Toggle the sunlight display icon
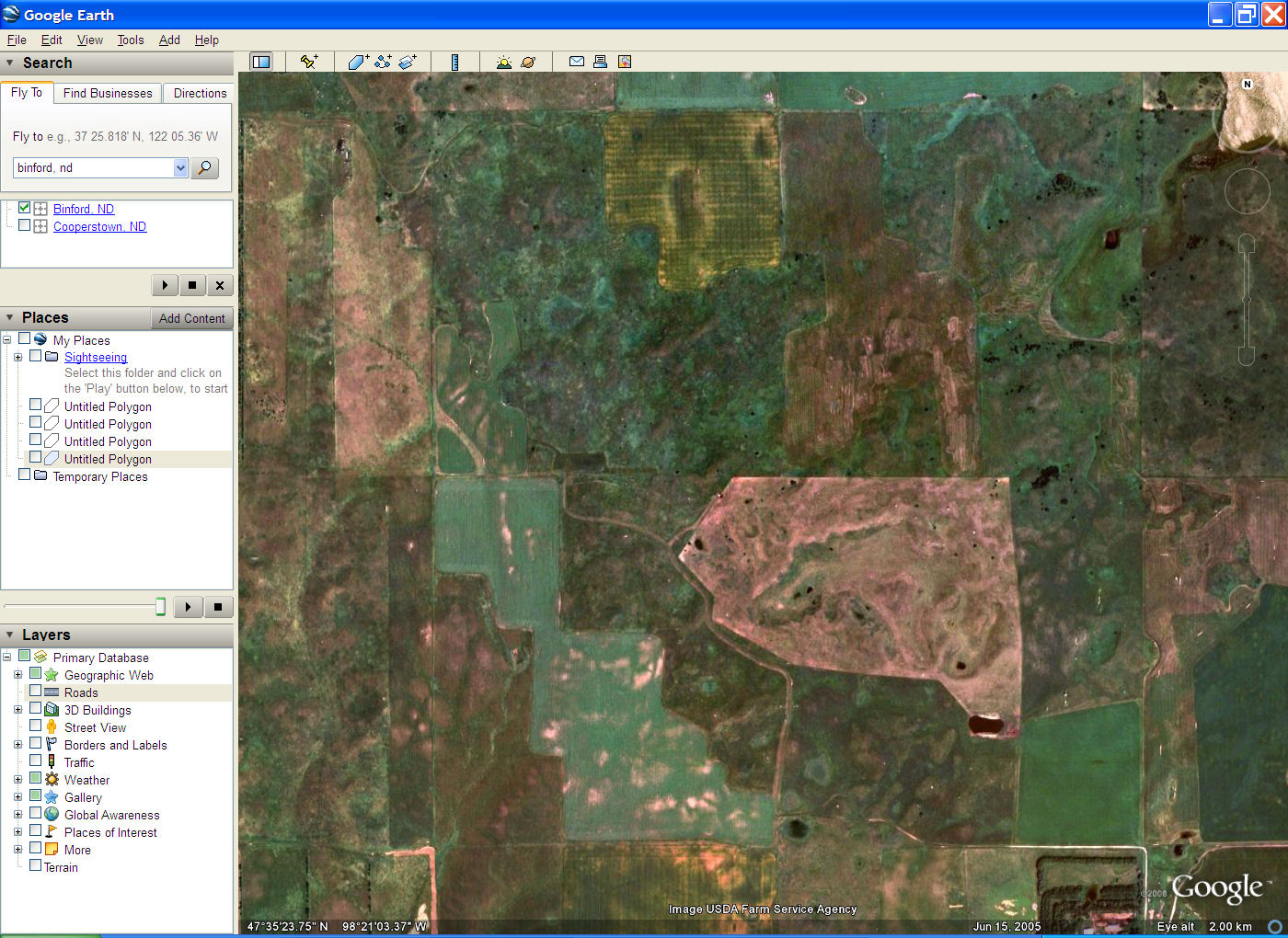The height and width of the screenshot is (938, 1288). (x=503, y=62)
